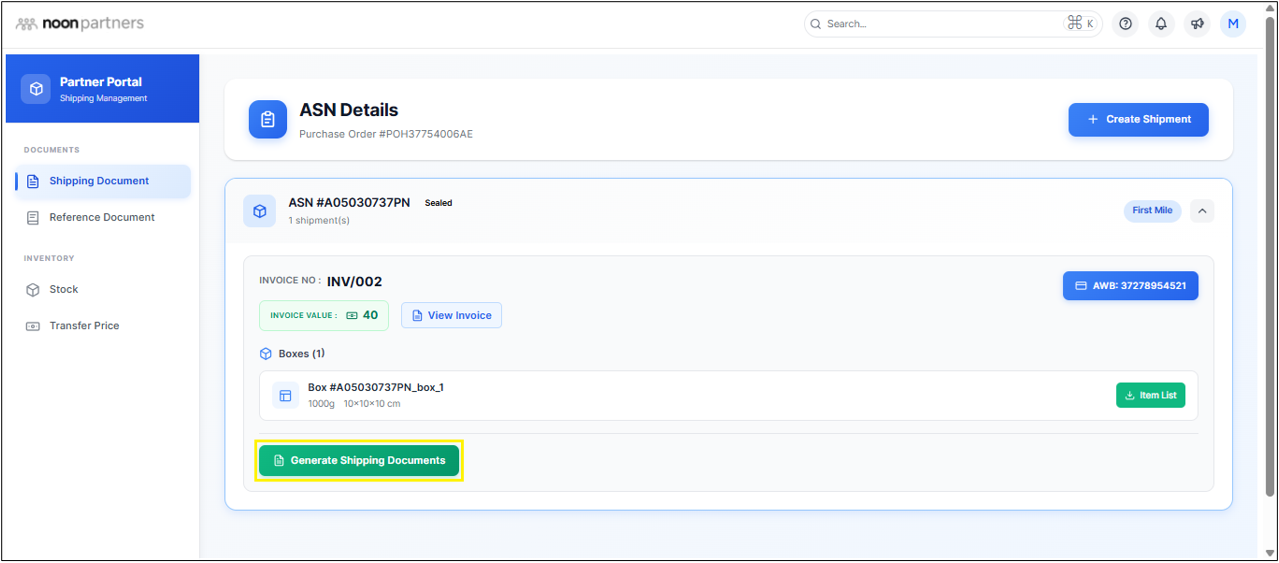Select Transfer Price in sidebar

(84, 326)
